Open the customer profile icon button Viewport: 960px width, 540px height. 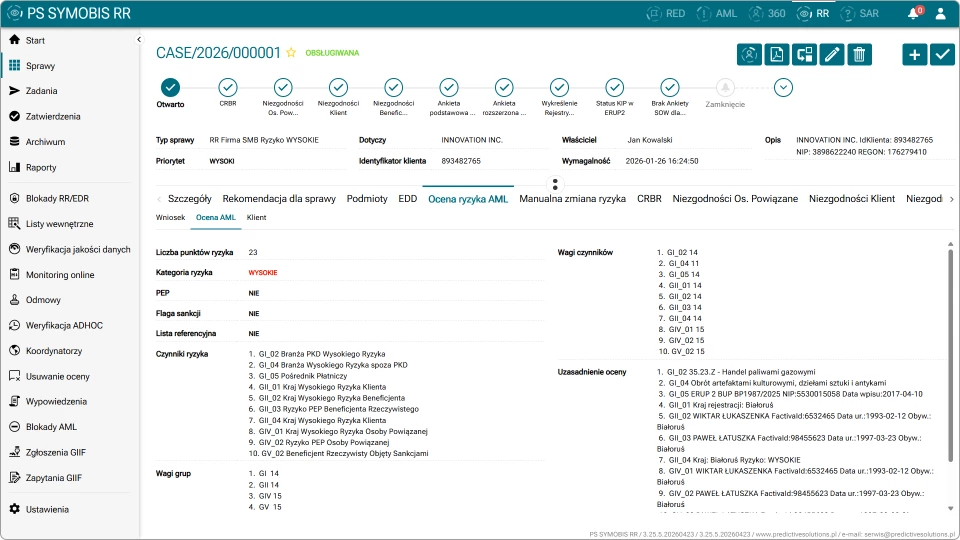click(749, 54)
